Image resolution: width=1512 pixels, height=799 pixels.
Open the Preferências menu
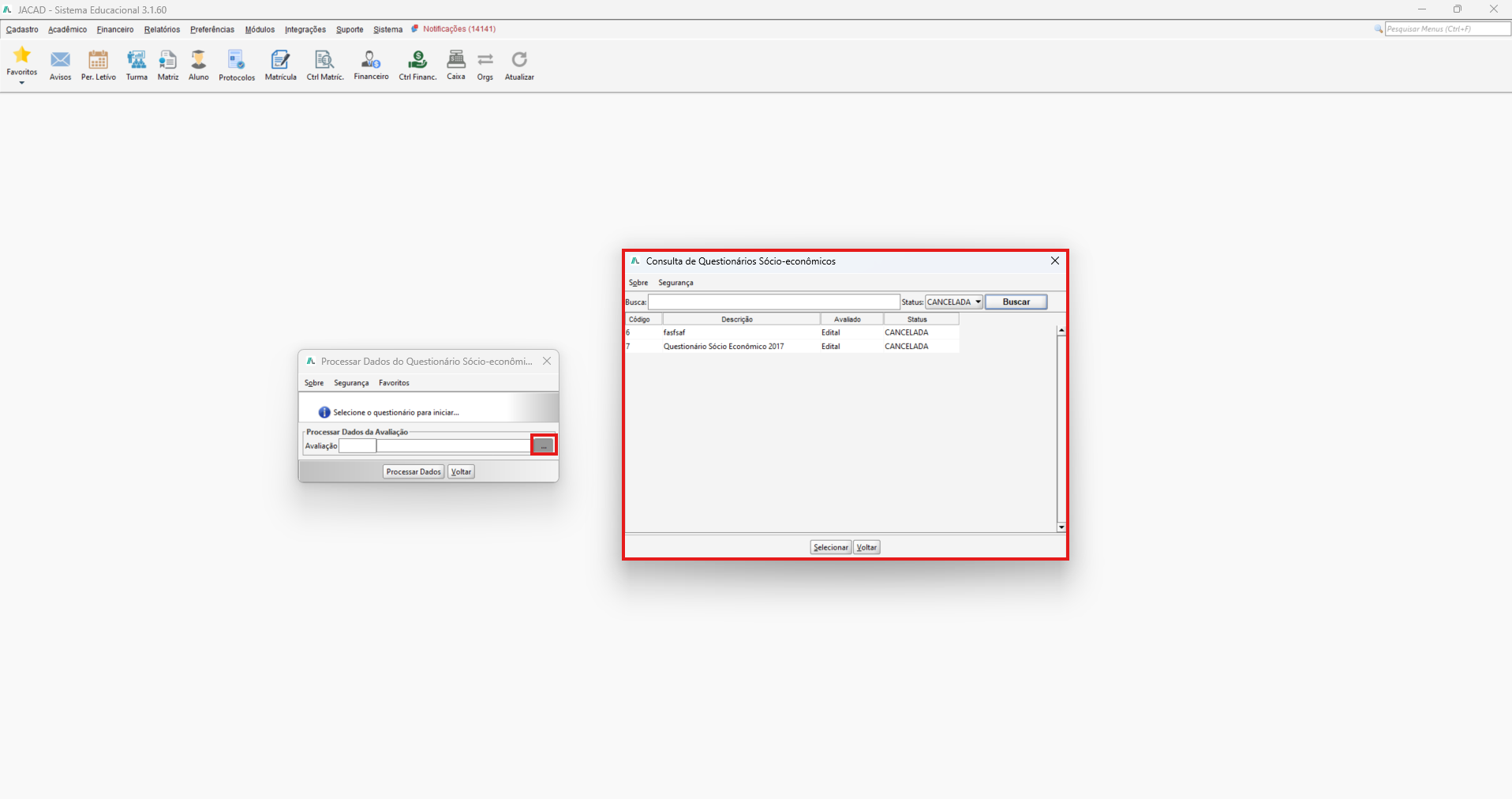click(212, 29)
